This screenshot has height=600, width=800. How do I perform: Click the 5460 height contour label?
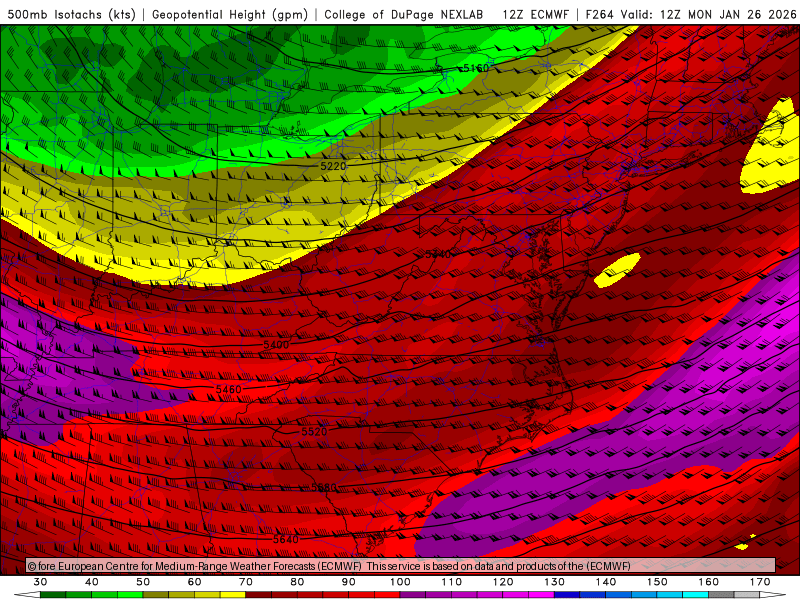coord(229,390)
